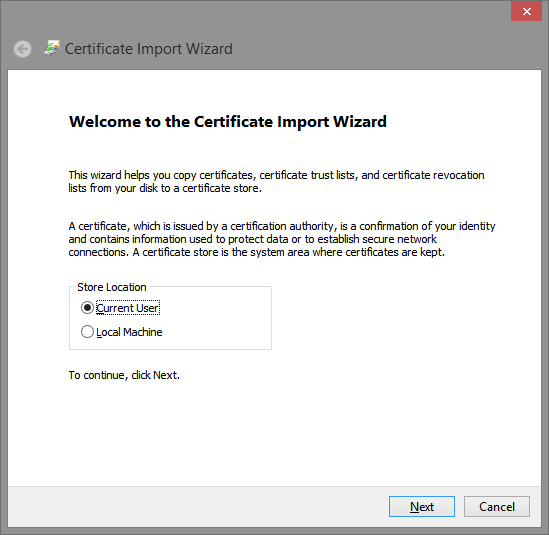
Task: Click the bold "Welcome to the Certificate Import Wizard" heading
Action: pos(228,121)
